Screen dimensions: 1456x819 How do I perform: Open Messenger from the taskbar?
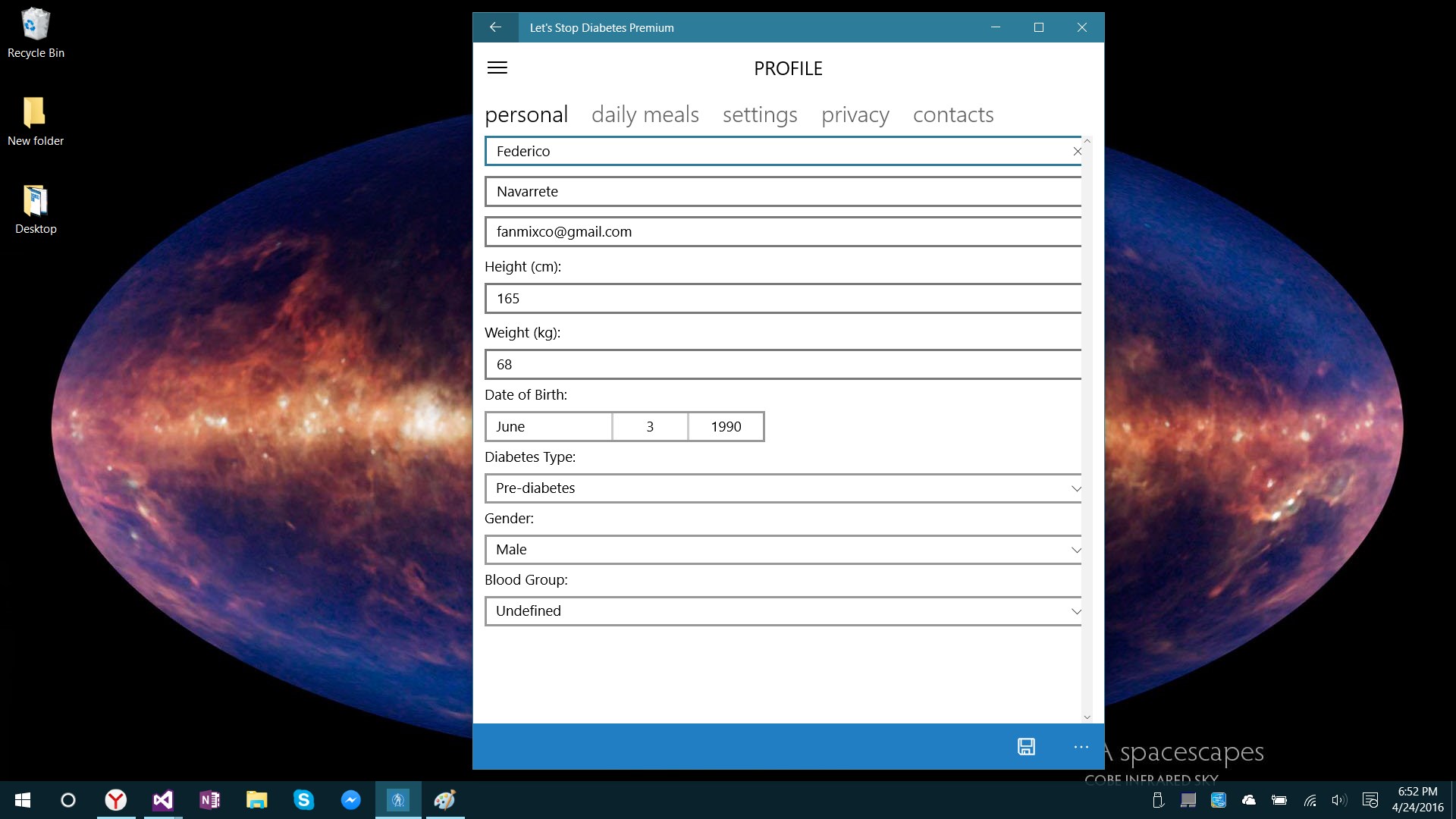point(350,800)
